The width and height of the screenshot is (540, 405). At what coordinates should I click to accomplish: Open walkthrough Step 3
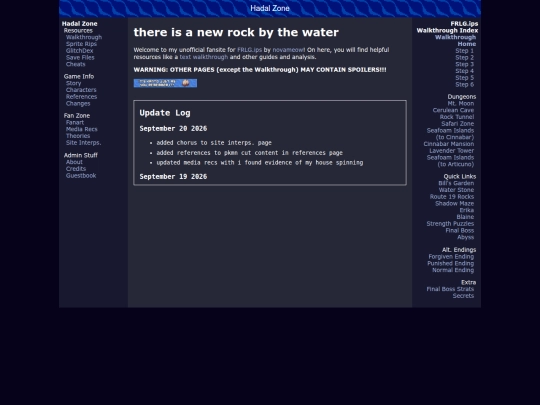pos(464,64)
